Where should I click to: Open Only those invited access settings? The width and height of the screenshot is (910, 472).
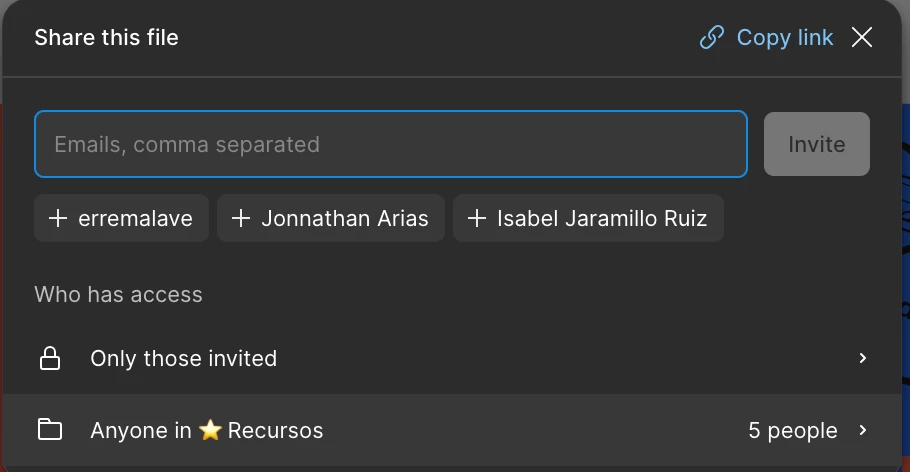[x=452, y=358]
